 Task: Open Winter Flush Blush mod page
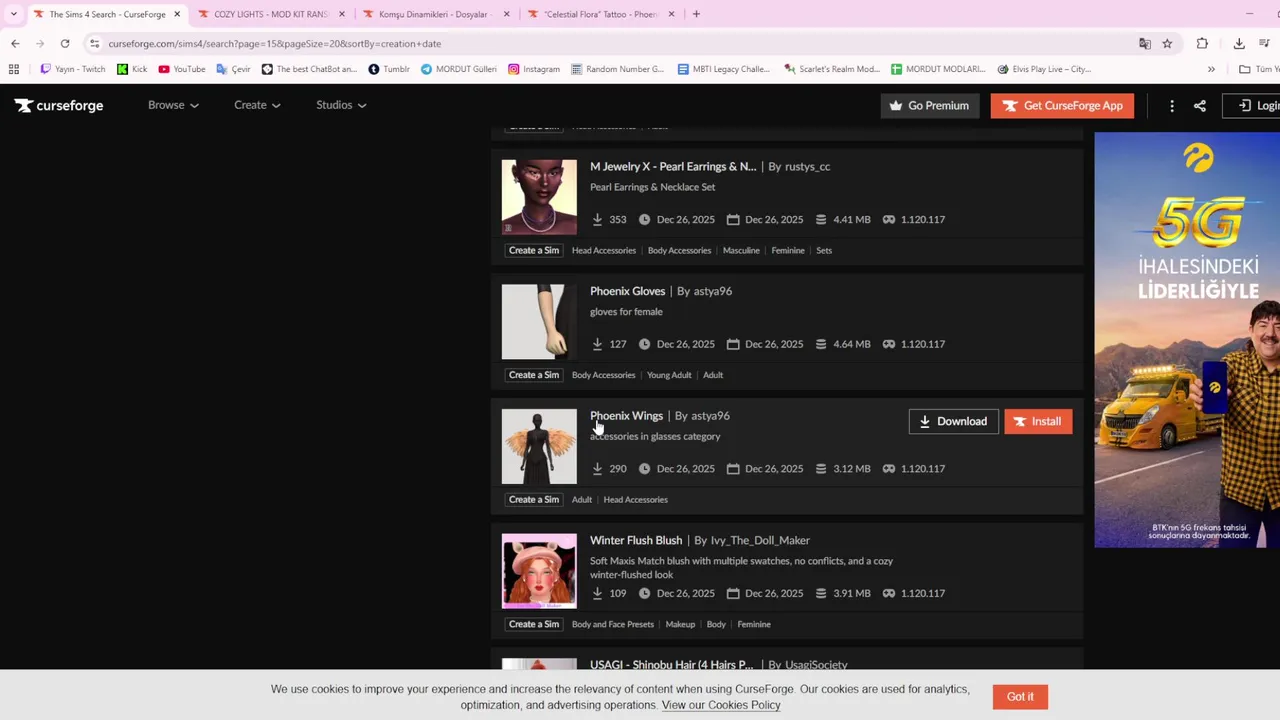pyautogui.click(x=636, y=540)
